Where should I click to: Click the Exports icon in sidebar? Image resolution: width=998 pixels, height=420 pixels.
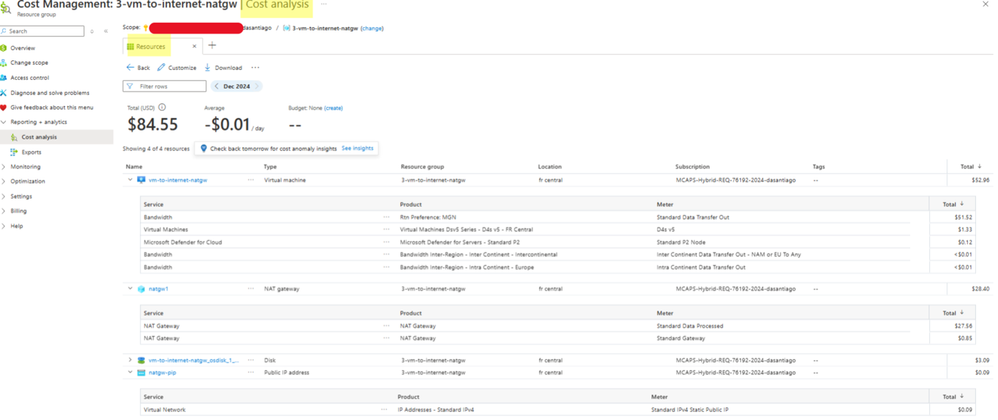[x=14, y=152]
